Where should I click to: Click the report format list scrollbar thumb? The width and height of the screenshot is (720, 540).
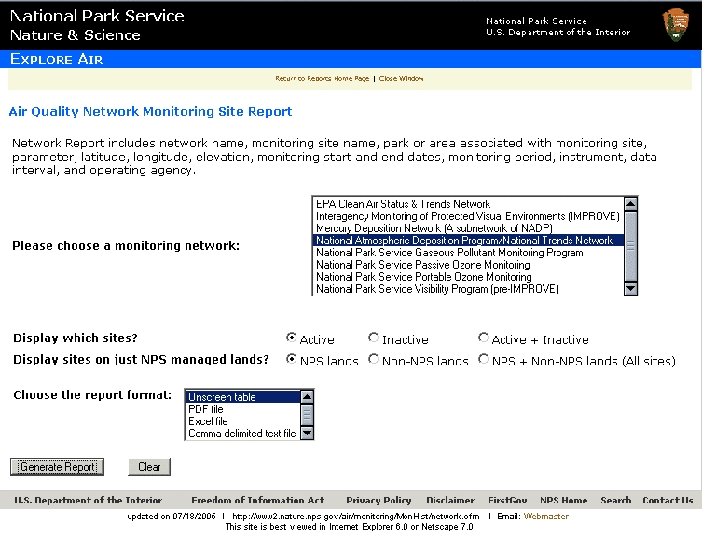307,415
